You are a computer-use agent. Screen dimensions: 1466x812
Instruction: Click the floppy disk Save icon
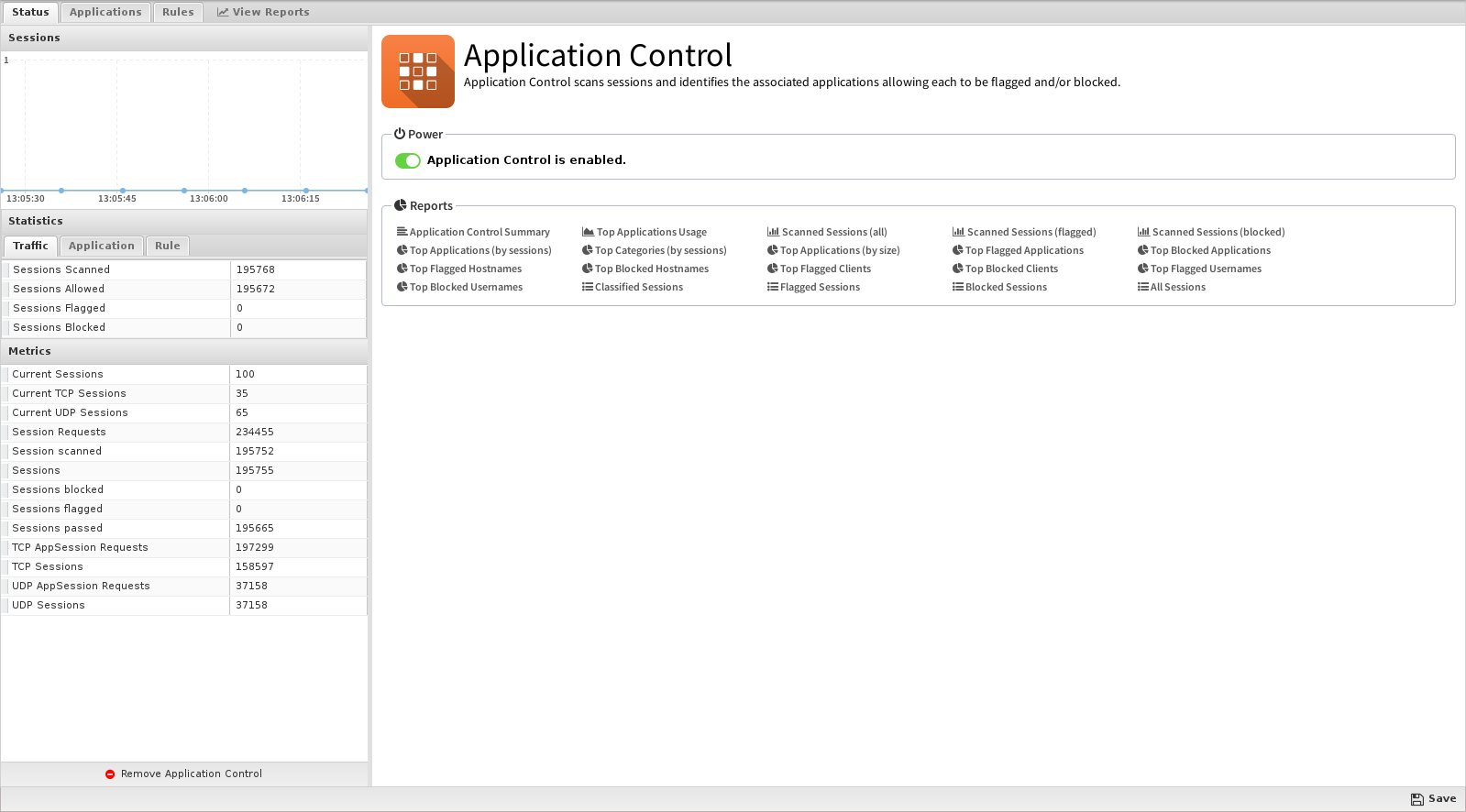click(x=1416, y=799)
